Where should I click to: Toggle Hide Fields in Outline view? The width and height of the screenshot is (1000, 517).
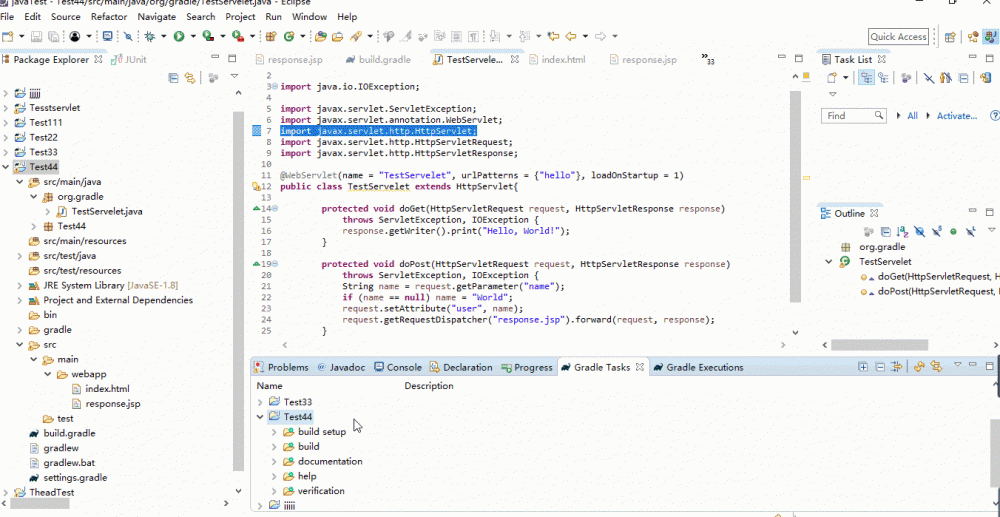point(919,232)
